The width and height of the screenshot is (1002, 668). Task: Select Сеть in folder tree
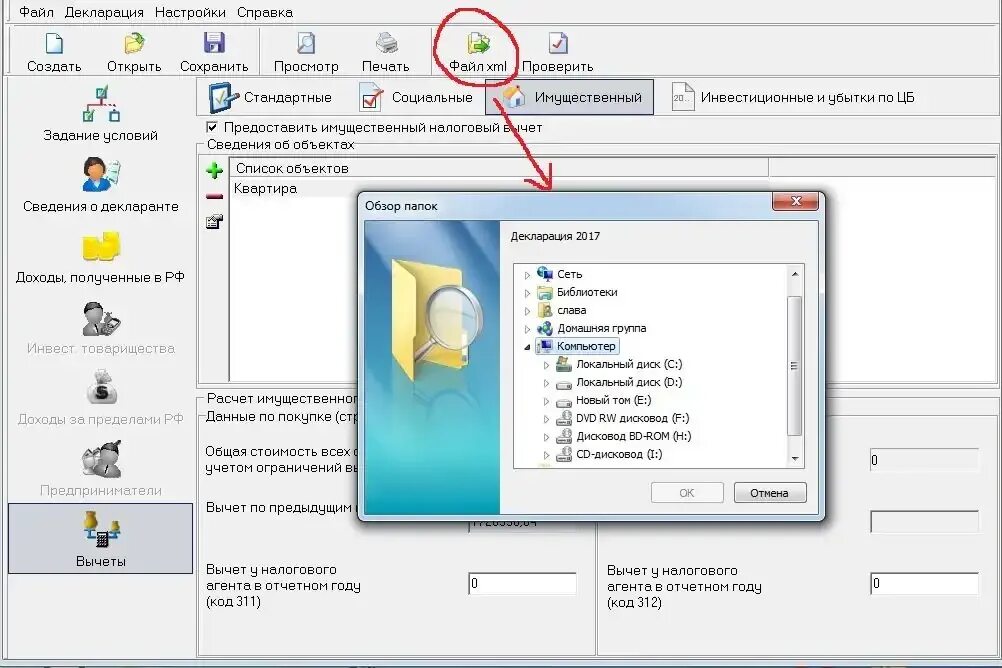[x=569, y=274]
